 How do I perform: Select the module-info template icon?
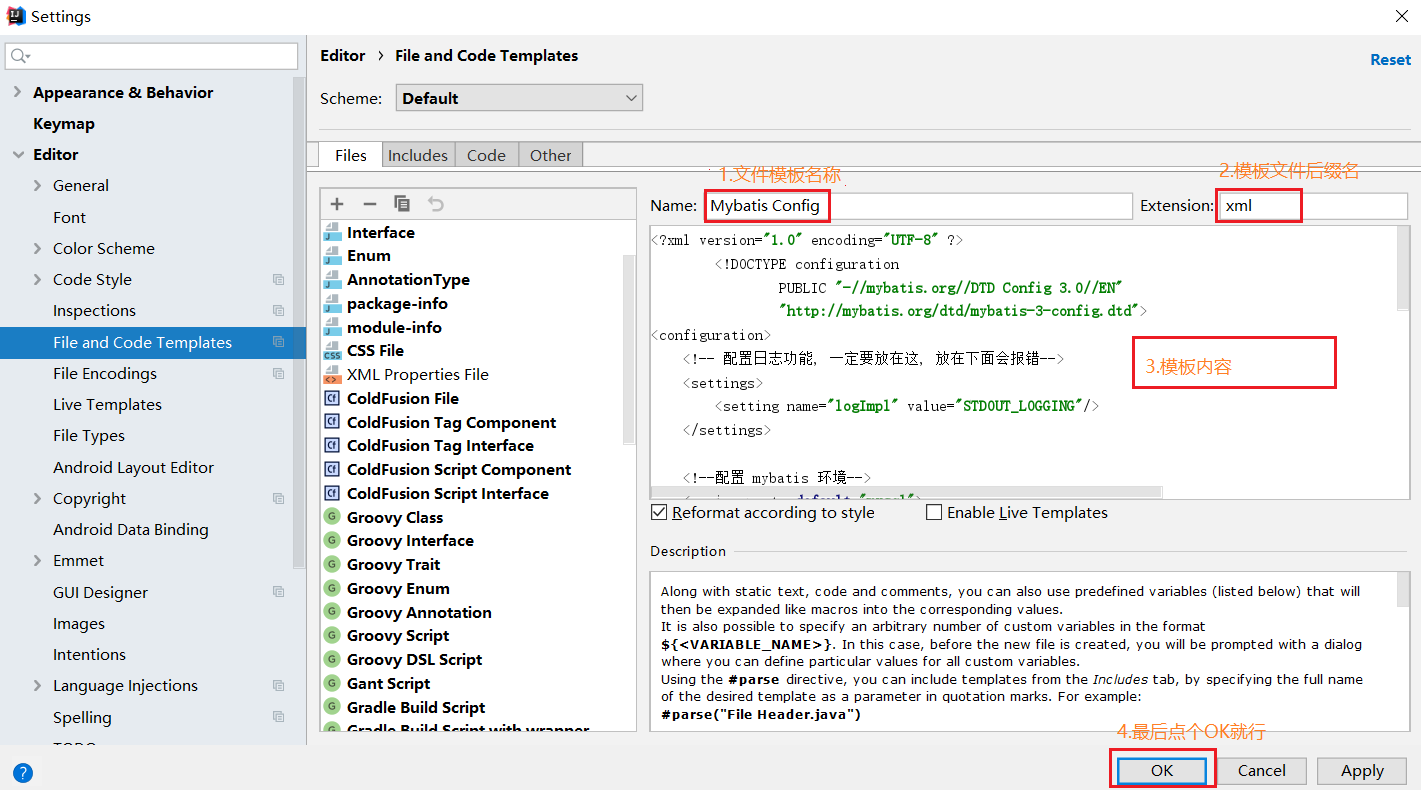pos(332,327)
